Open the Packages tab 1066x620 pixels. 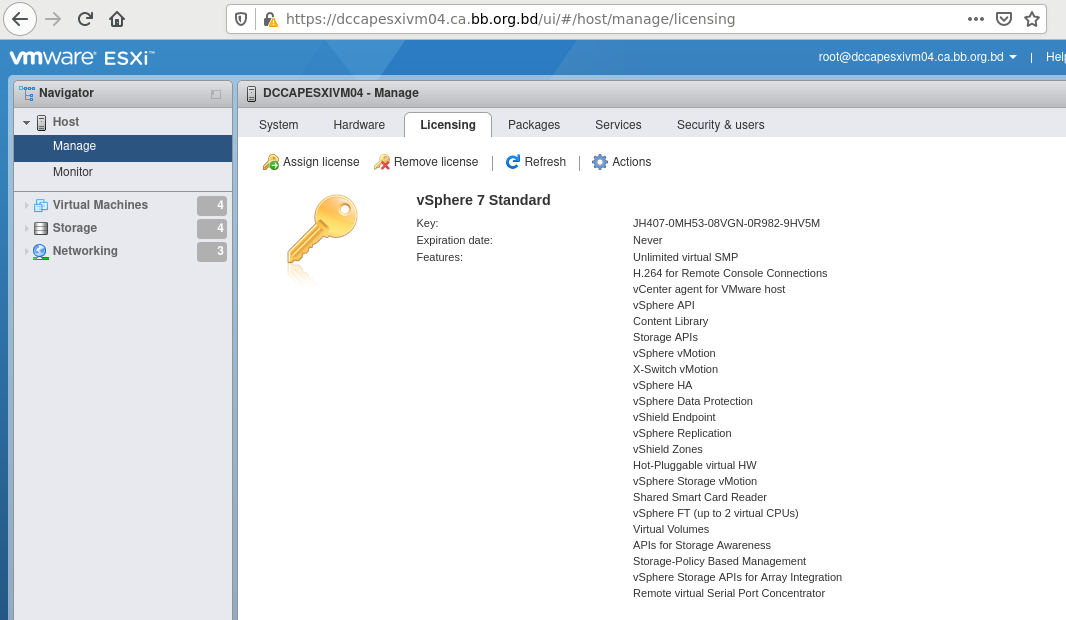(x=534, y=125)
